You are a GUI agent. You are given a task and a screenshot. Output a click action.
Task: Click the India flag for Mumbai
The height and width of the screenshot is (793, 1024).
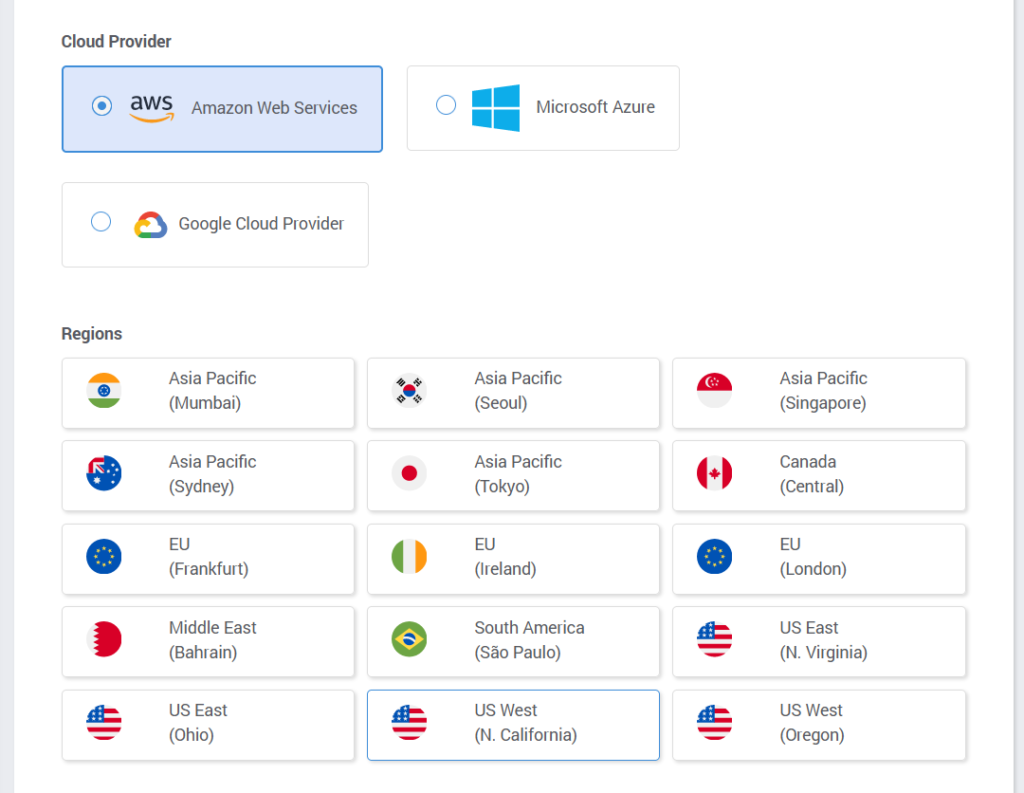tap(104, 391)
